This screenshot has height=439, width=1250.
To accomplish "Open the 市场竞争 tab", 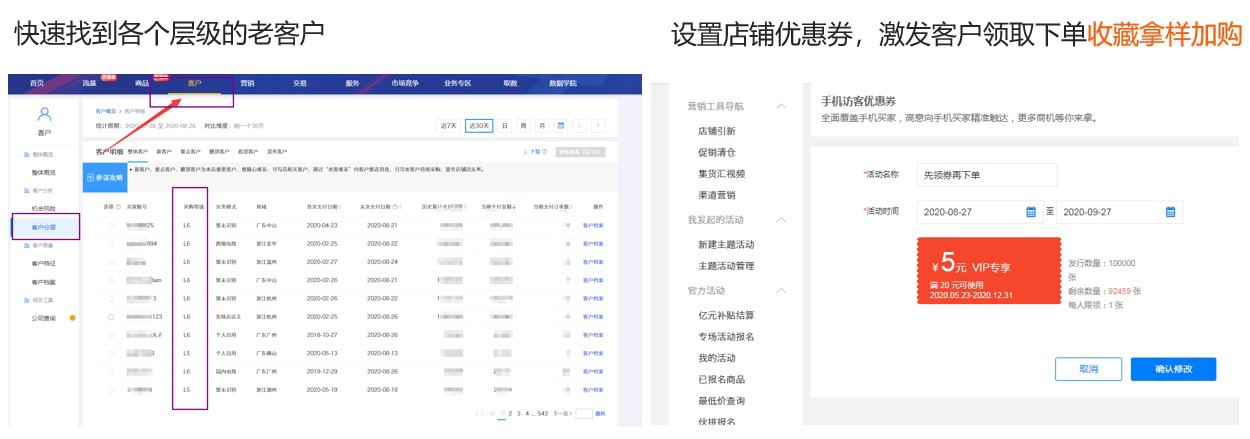I will click(x=405, y=83).
